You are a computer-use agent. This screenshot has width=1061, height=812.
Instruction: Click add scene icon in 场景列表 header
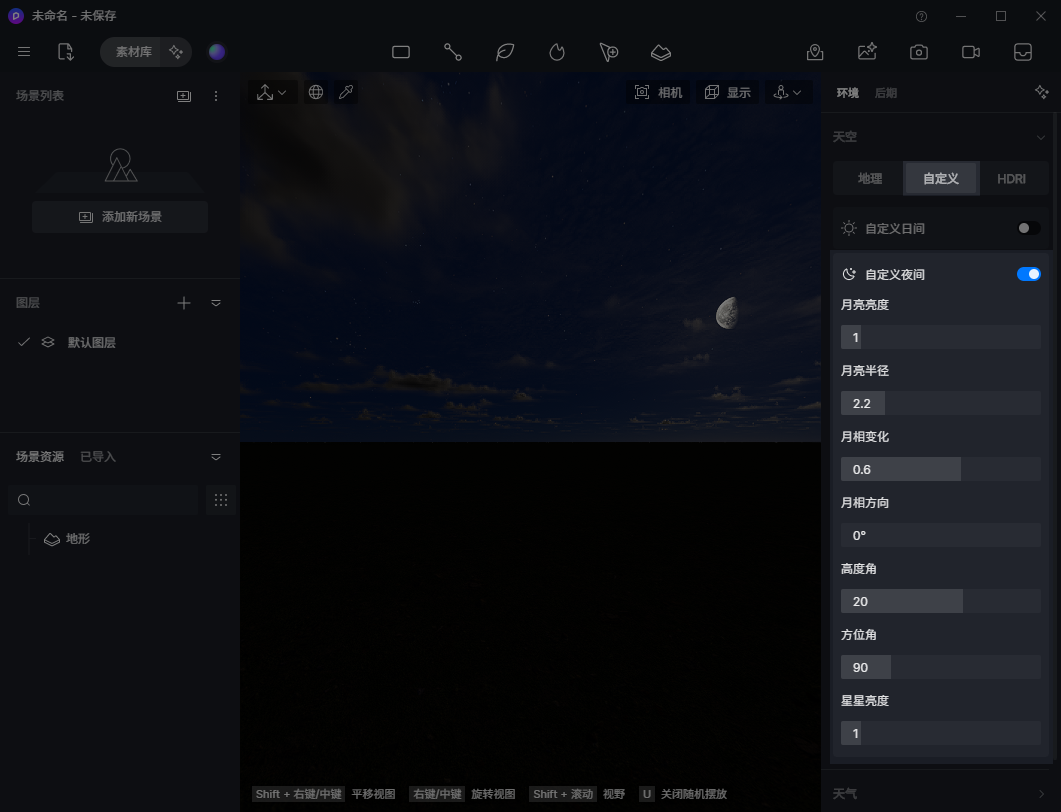point(184,96)
